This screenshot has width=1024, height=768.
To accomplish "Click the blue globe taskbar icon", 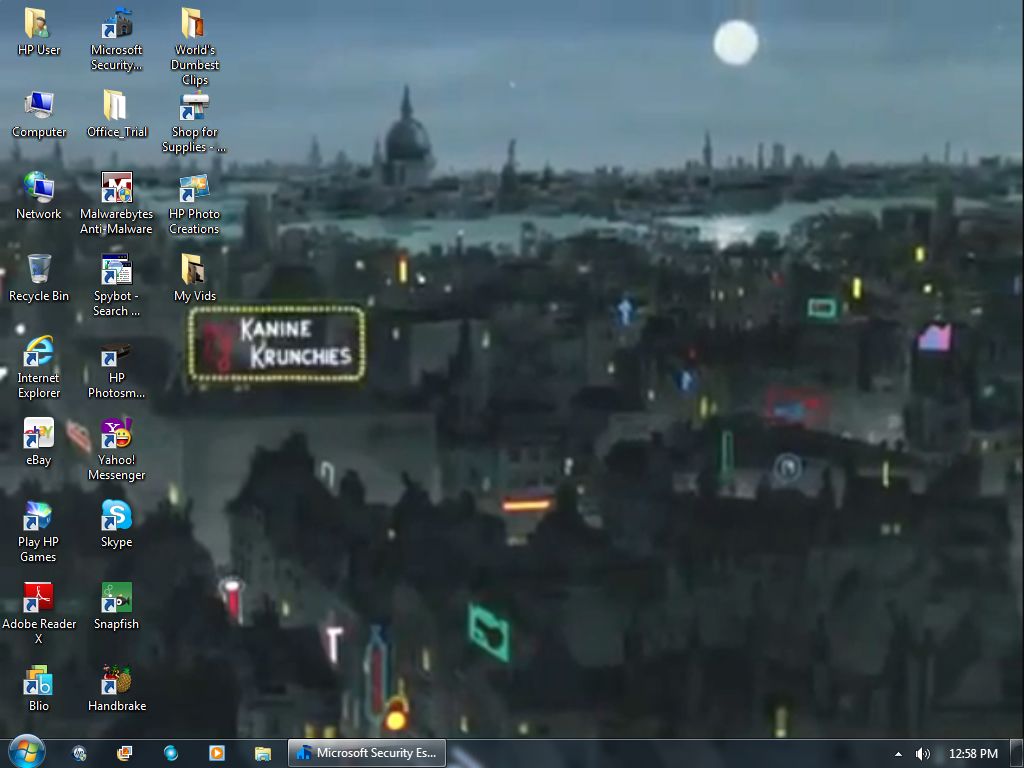I will click(170, 753).
